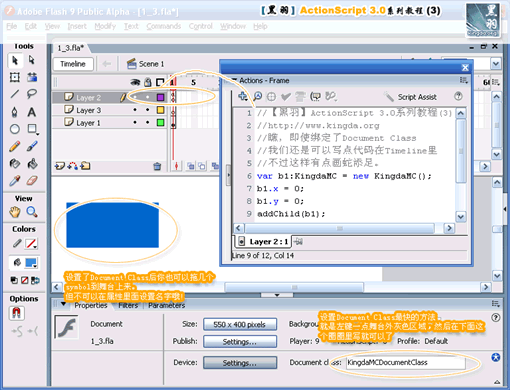Image resolution: width=510 pixels, height=390 pixels.
Task: Click Auto format icon in Actions
Action: pos(300,97)
